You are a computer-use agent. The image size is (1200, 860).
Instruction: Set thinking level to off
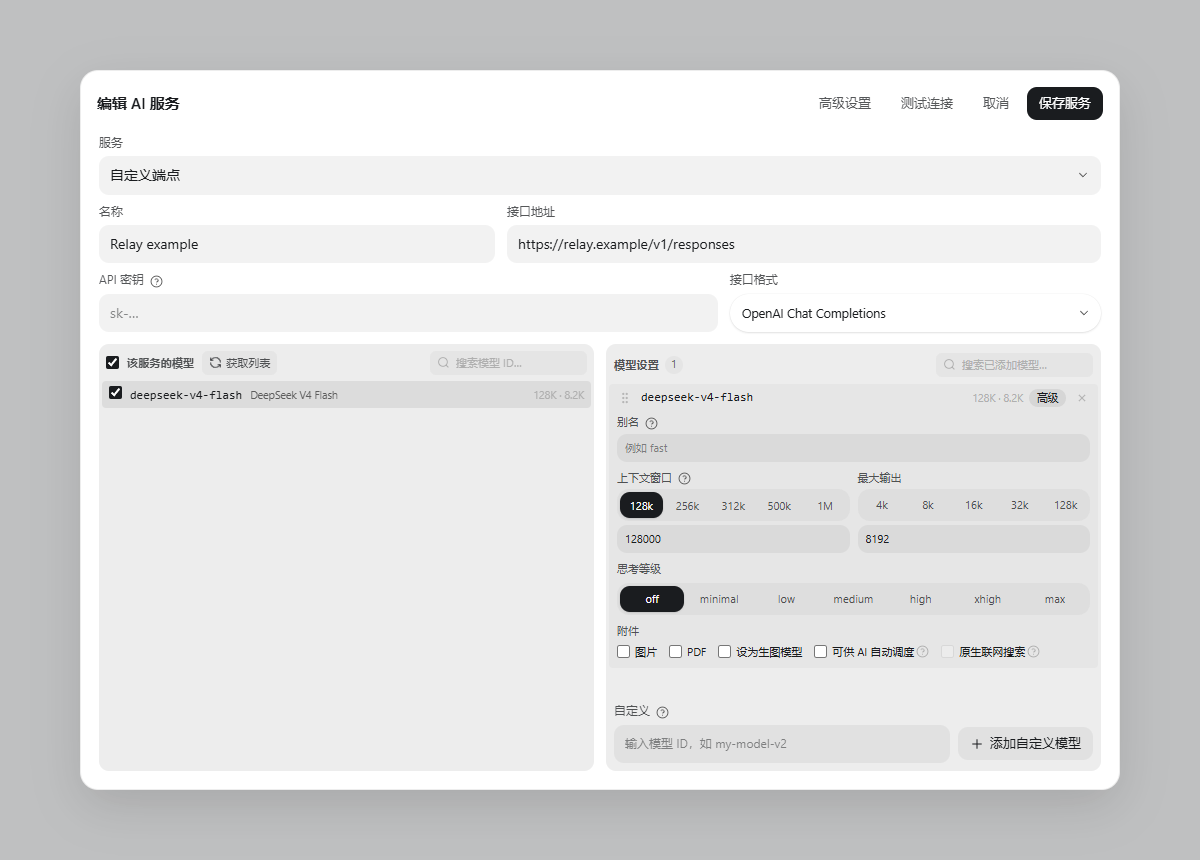coord(652,599)
